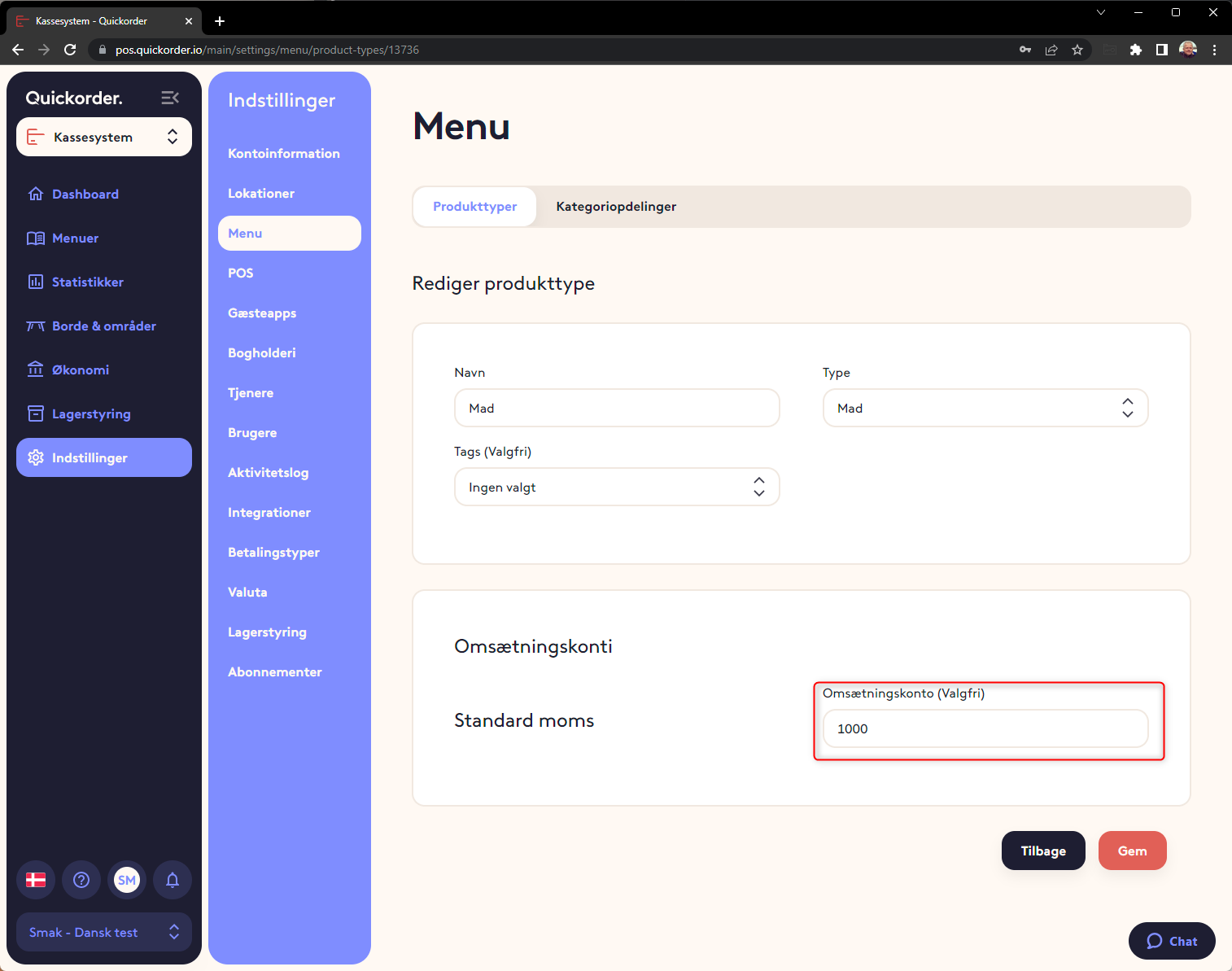Click the Gem save button
This screenshot has height=971, width=1232.
point(1133,851)
